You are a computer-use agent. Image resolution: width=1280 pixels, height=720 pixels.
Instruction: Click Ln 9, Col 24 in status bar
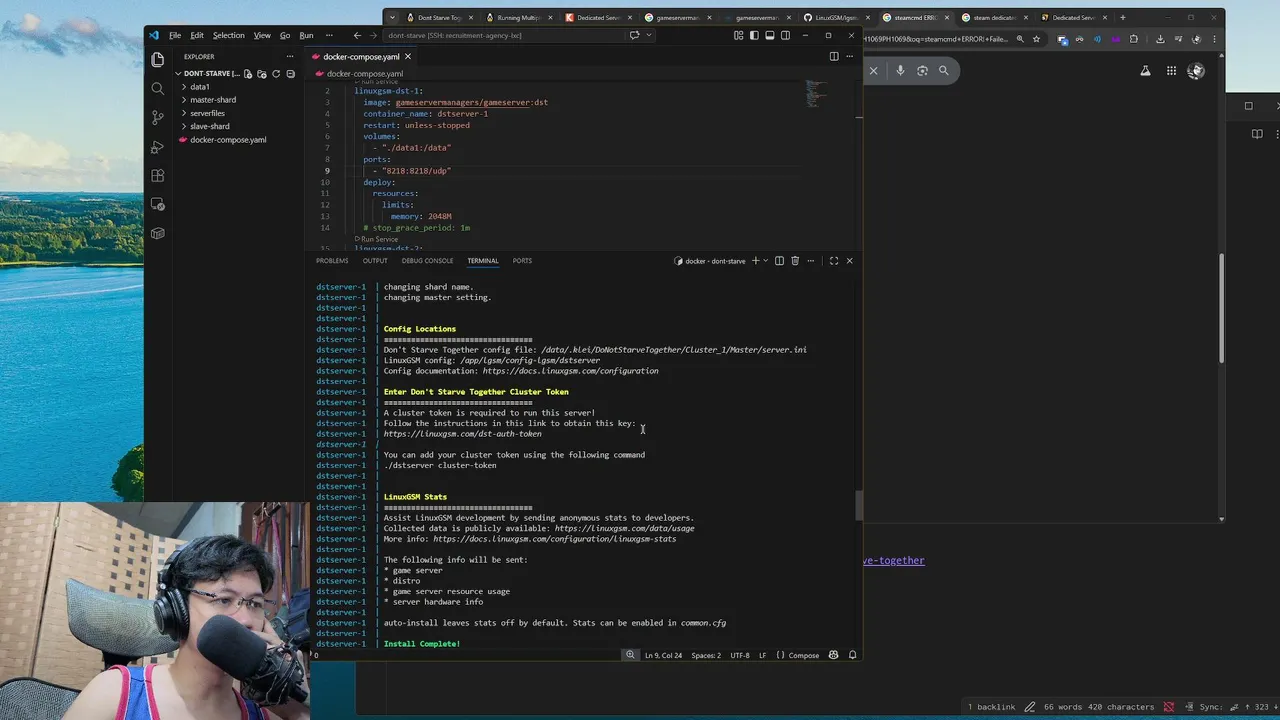(x=664, y=655)
